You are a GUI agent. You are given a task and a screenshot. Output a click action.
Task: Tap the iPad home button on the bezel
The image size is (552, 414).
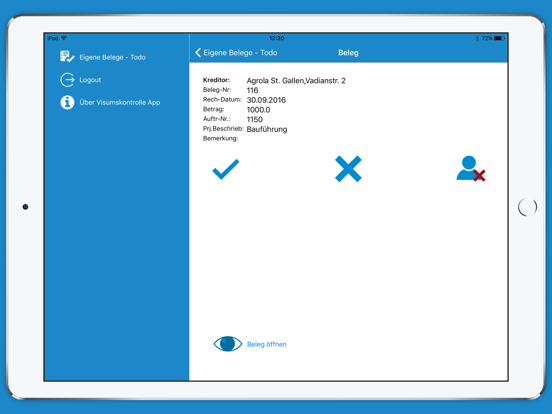pos(527,207)
